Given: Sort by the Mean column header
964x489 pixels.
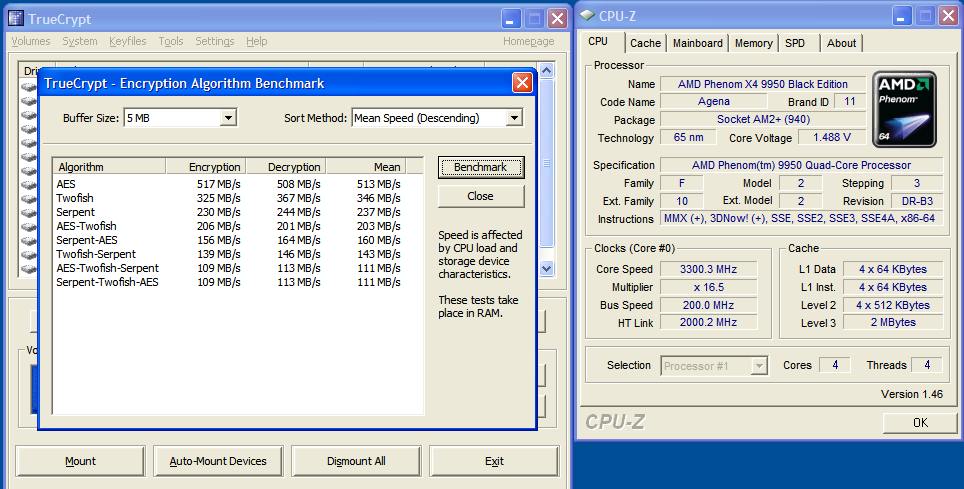Looking at the screenshot, I should 366,167.
